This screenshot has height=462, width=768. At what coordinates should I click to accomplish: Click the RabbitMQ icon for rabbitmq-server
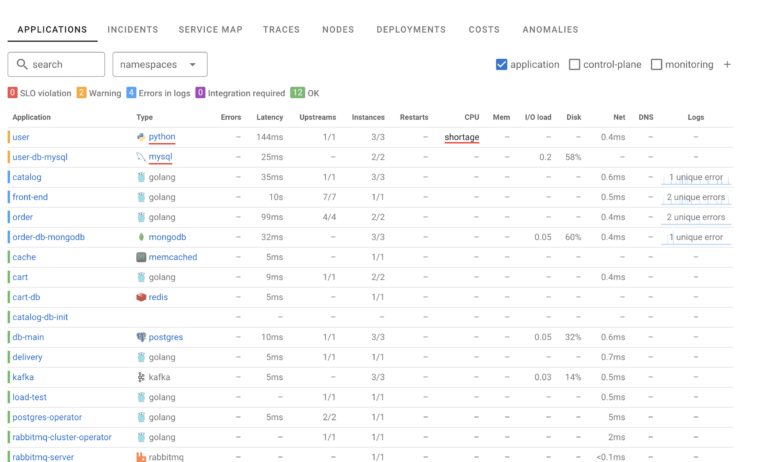[141, 457]
